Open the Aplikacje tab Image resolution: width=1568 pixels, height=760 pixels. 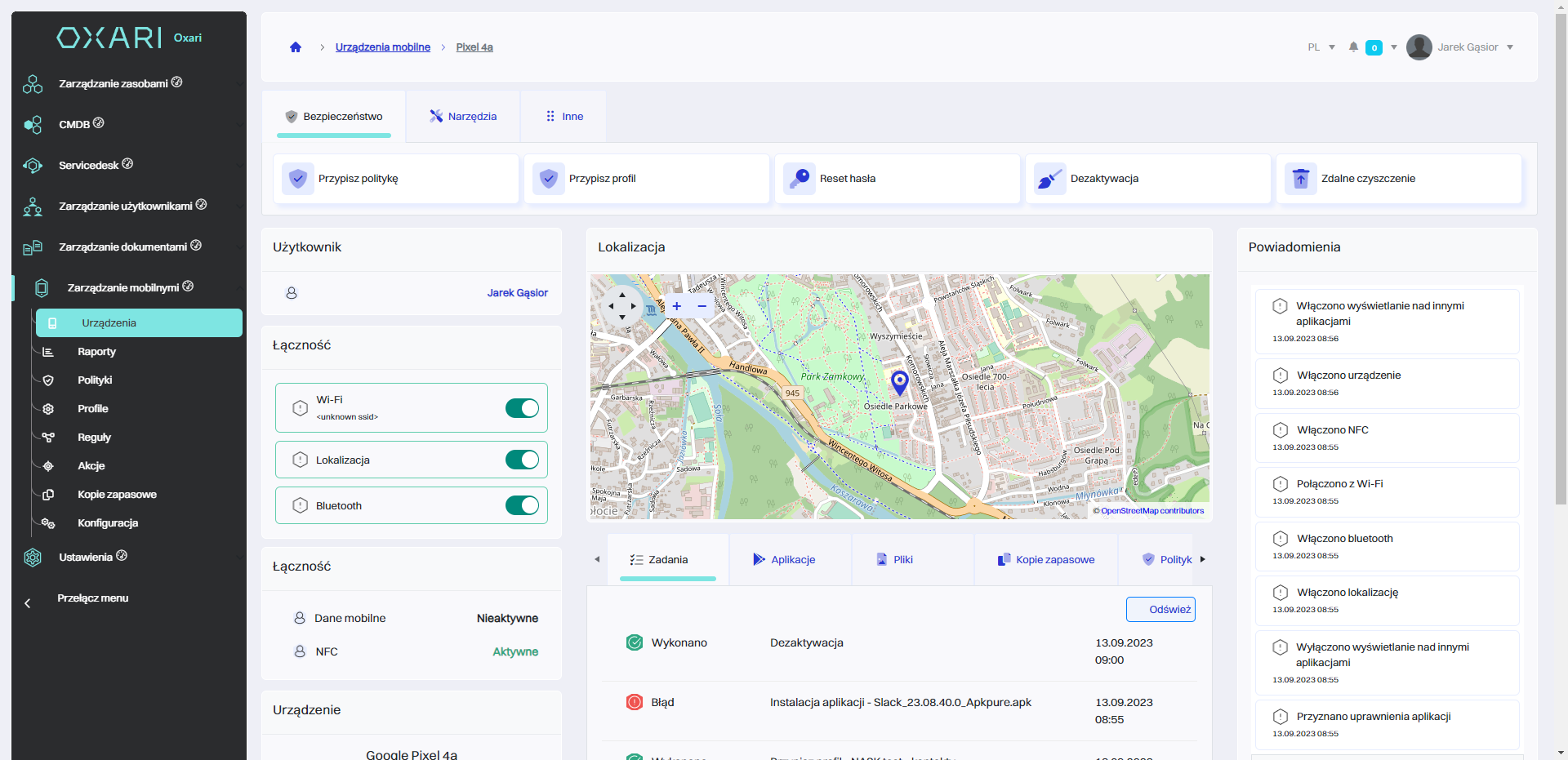point(784,560)
